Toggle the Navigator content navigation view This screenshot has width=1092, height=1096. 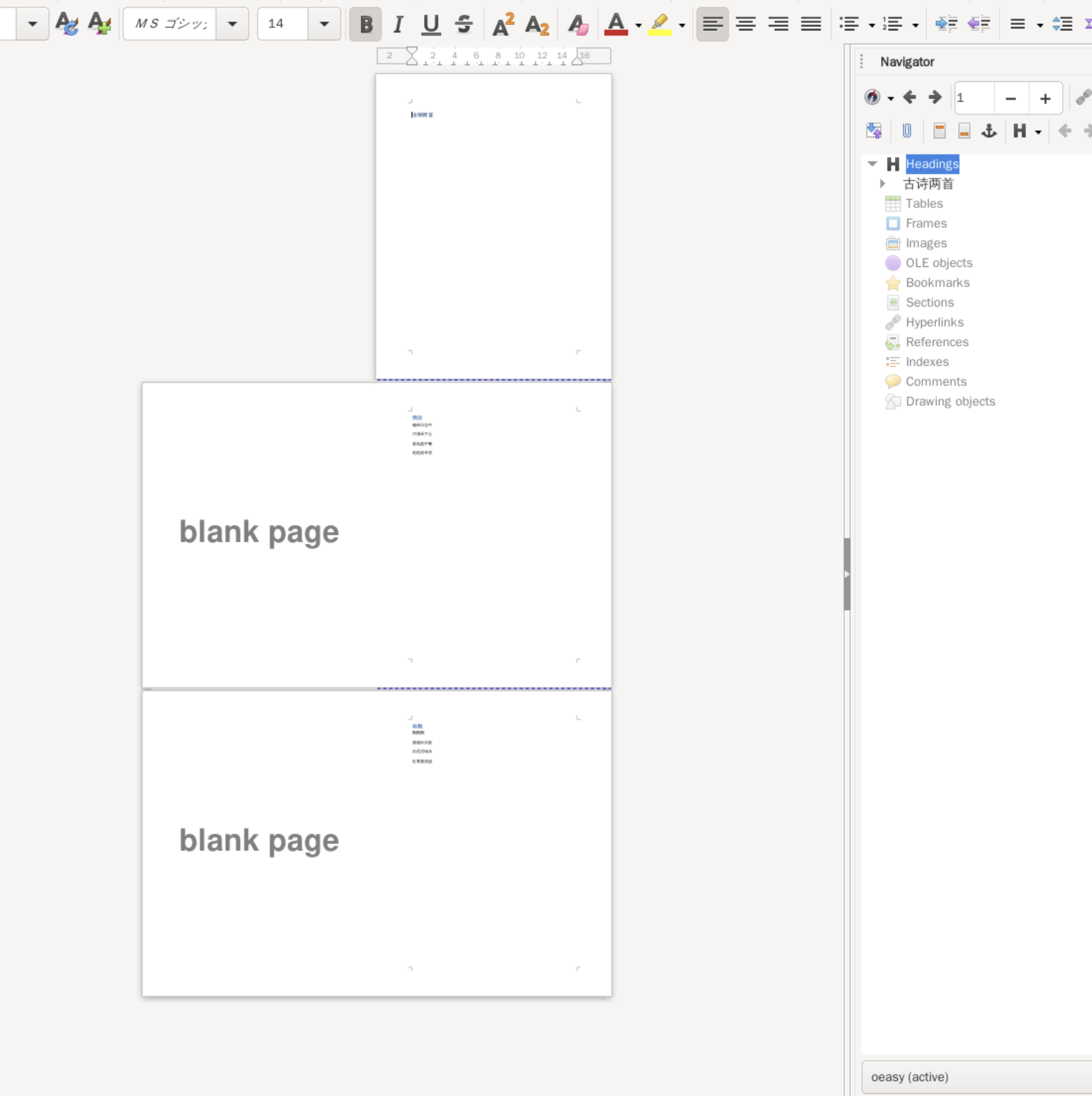tap(874, 131)
